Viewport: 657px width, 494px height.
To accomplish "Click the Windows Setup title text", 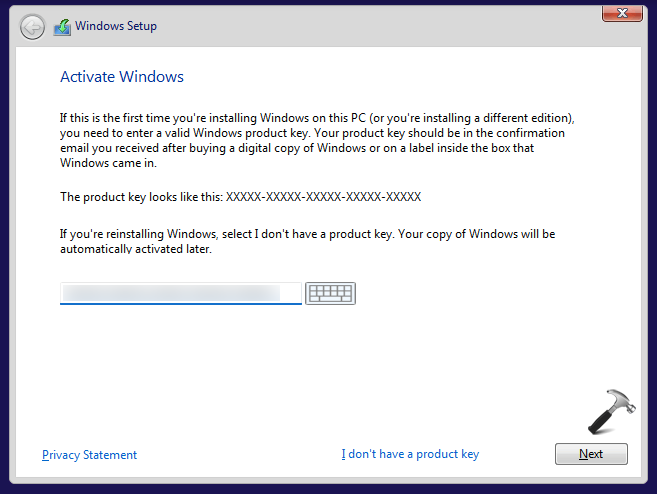I will click(x=118, y=26).
